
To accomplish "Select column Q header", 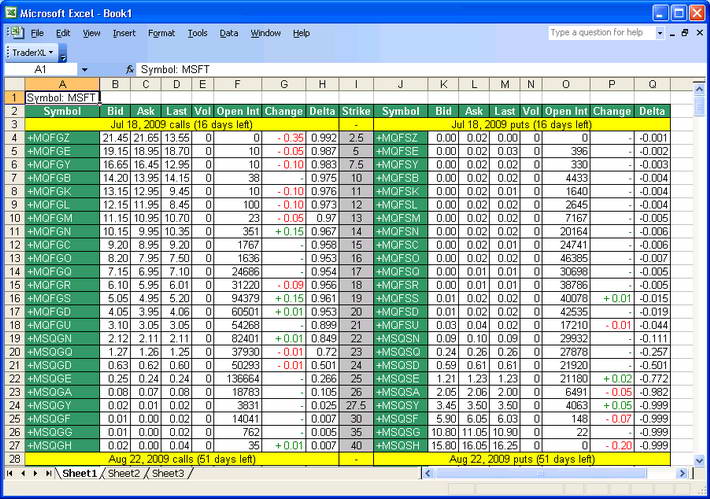I will [652, 84].
